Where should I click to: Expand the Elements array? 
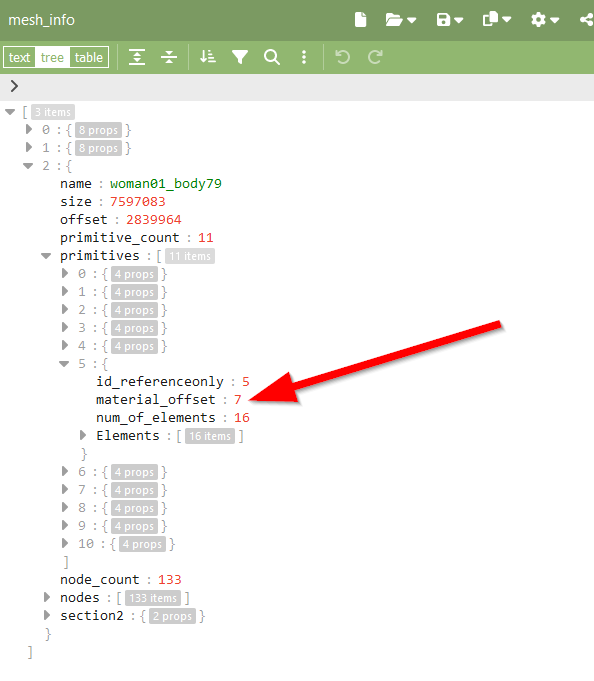coord(82,435)
